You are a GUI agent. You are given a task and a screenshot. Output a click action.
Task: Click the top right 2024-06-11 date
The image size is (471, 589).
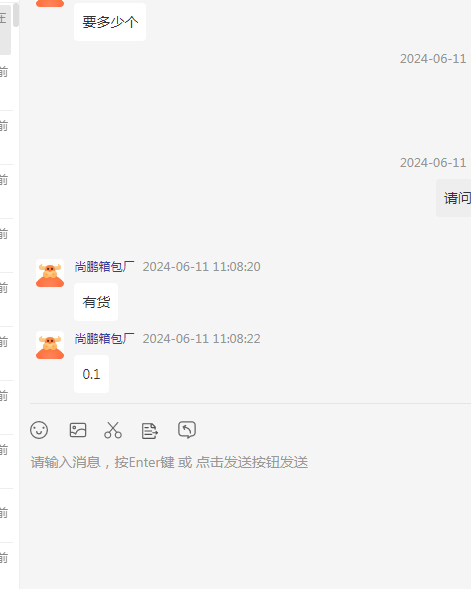pyautogui.click(x=433, y=59)
